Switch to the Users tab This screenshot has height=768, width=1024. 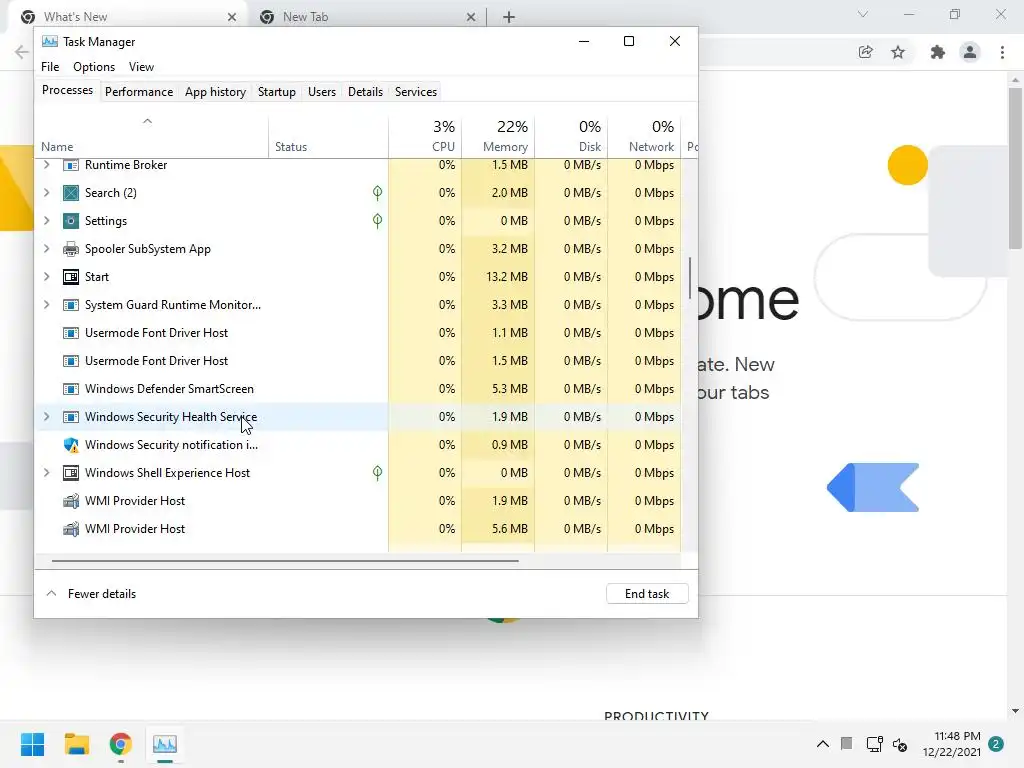[322, 92]
